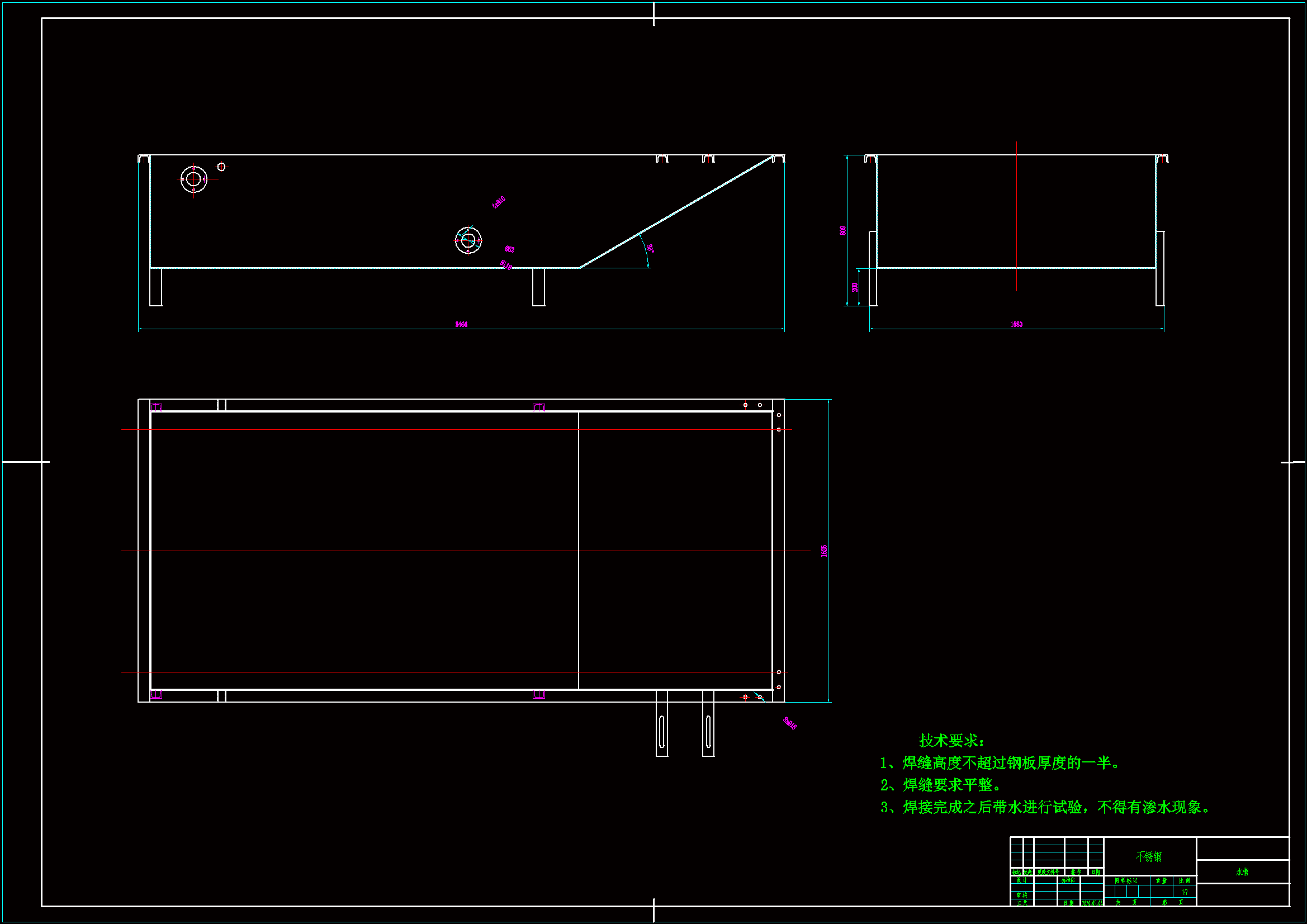Click the 1686 vertical dimension of plan view

click(823, 551)
